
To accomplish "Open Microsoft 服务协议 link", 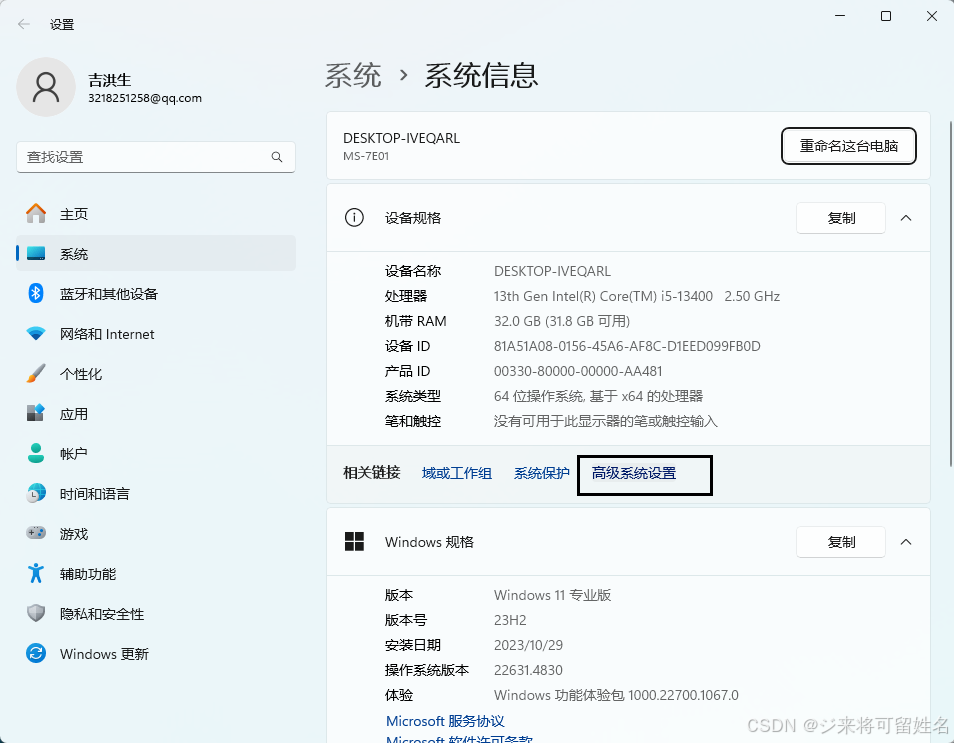I will pos(445,721).
